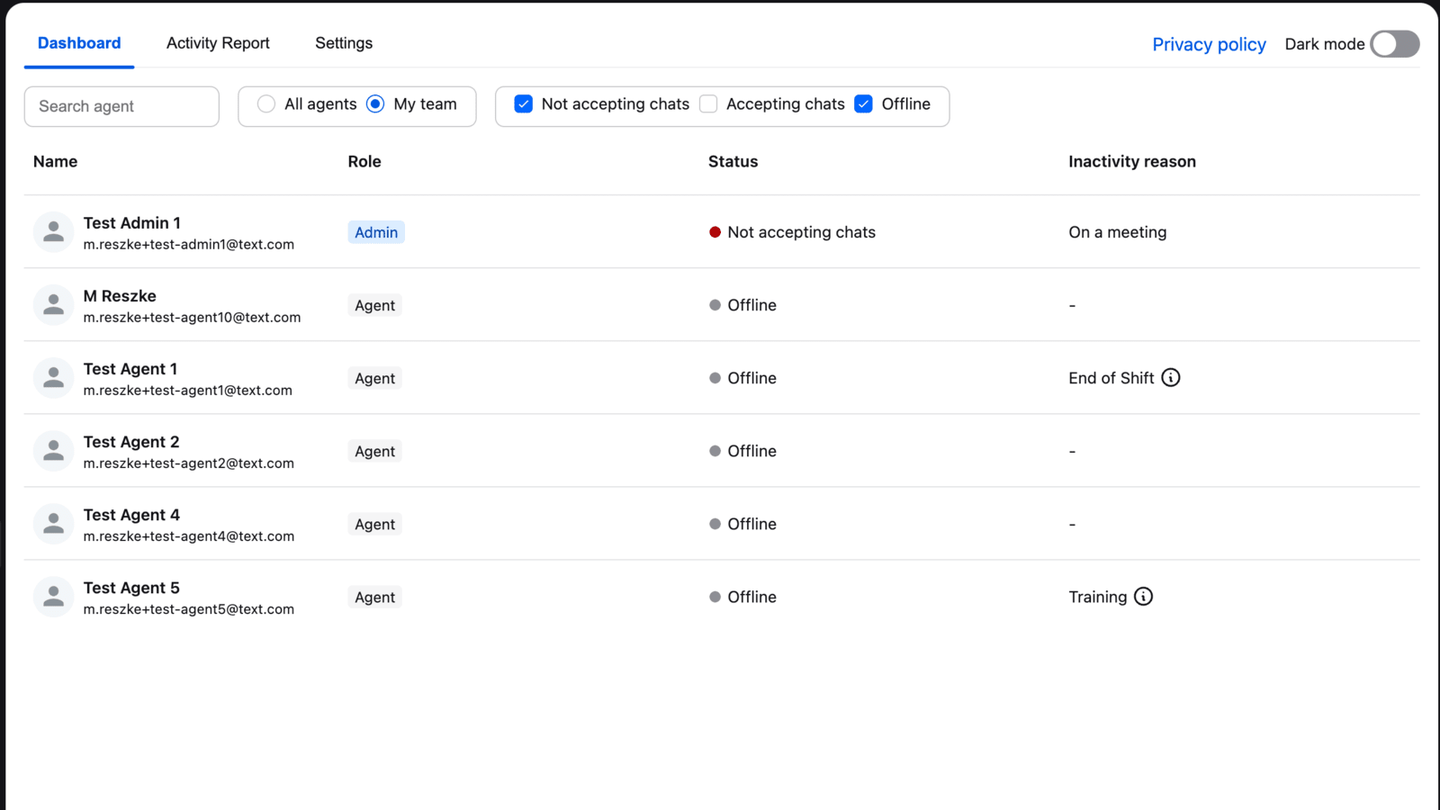
Task: Click Test Agent 2's avatar icon
Action: [54, 451]
